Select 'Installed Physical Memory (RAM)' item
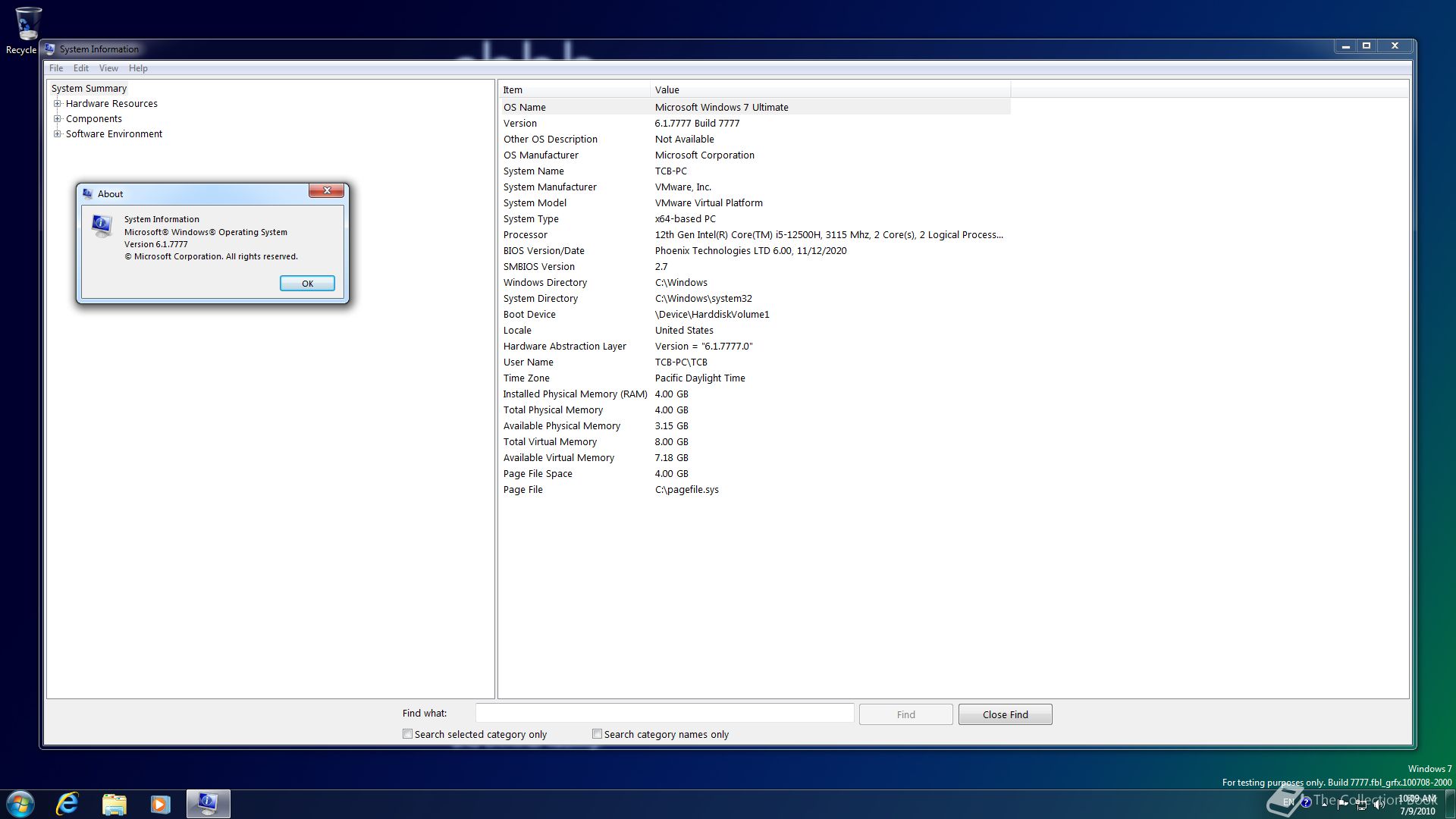The width and height of the screenshot is (1456, 819). (576, 394)
